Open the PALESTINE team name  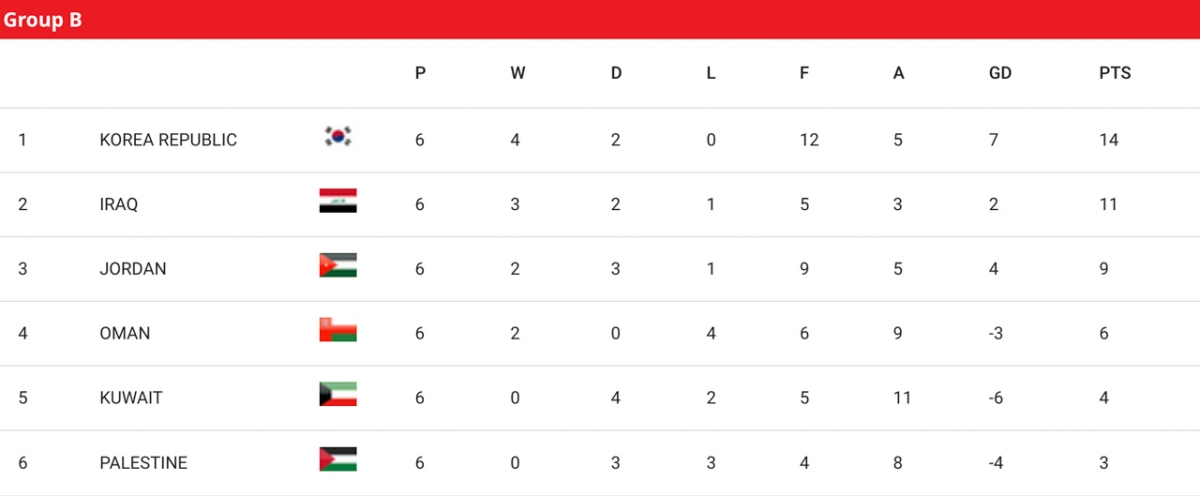point(143,462)
